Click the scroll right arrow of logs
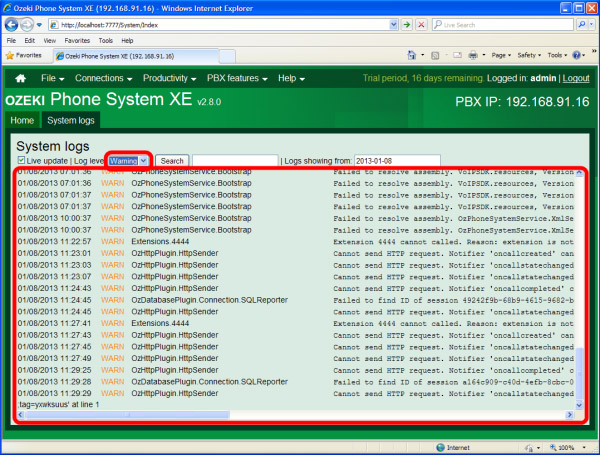Image resolution: width=600 pixels, height=455 pixels. [x=570, y=415]
